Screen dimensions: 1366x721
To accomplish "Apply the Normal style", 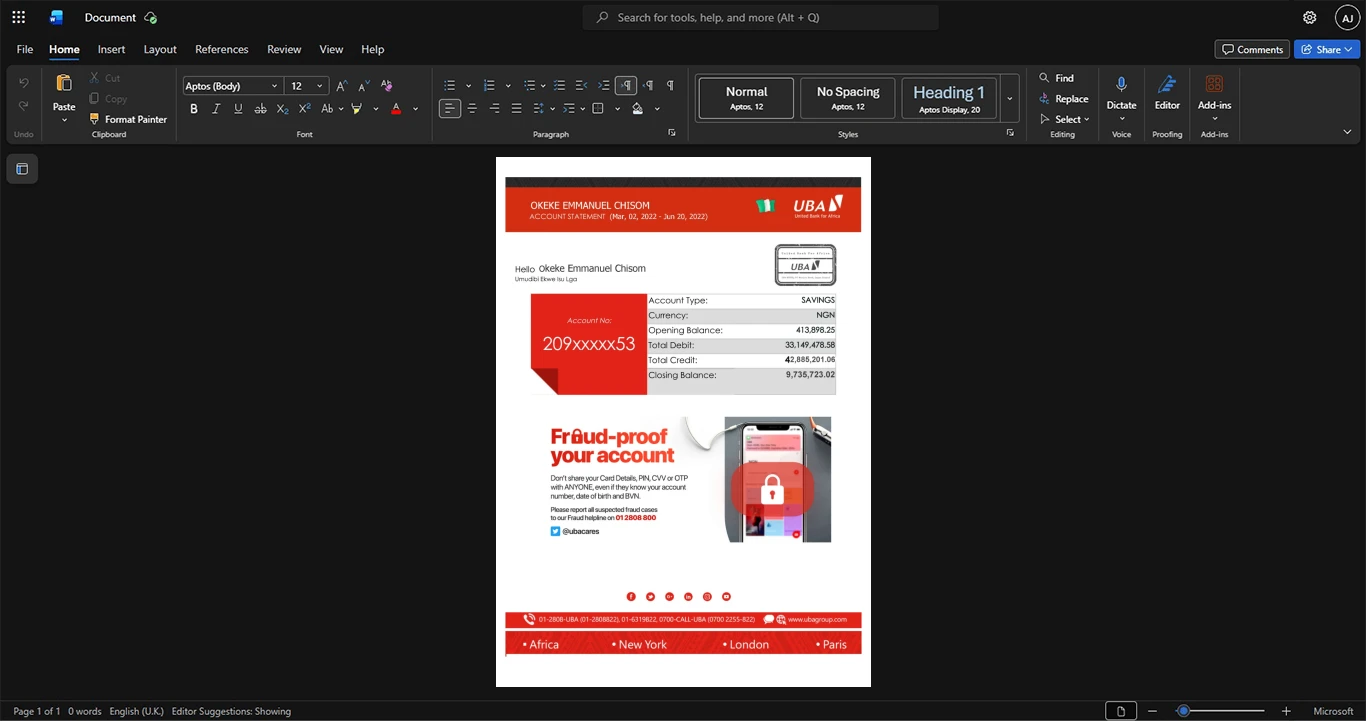I will click(746, 98).
